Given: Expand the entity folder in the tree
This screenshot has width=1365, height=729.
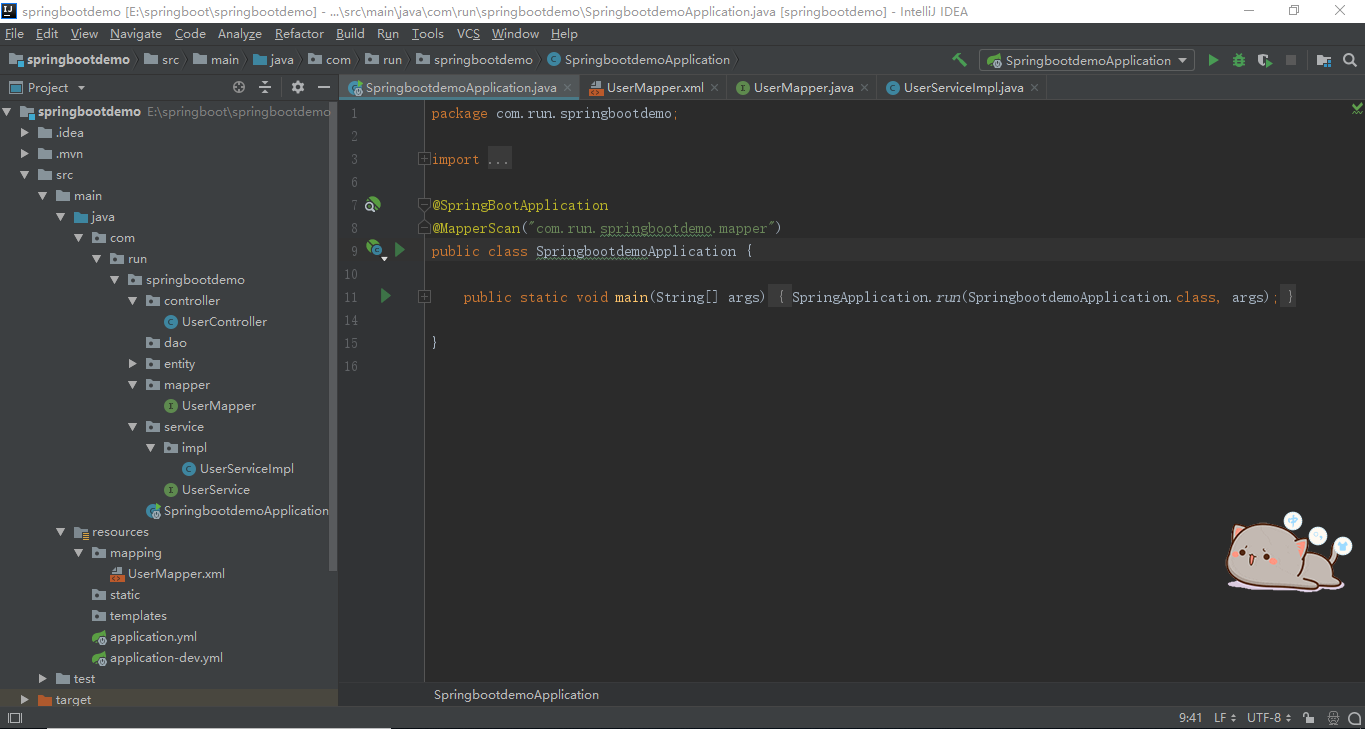Looking at the screenshot, I should click(133, 364).
